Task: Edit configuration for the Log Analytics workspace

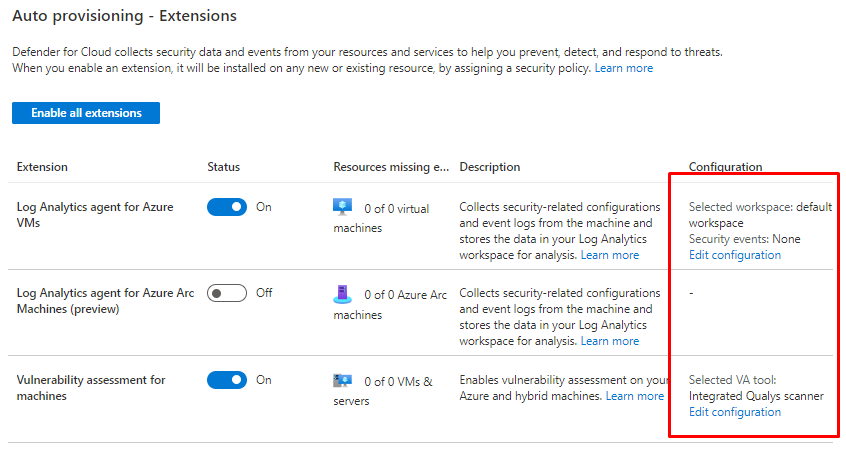Action: pyautogui.click(x=735, y=255)
